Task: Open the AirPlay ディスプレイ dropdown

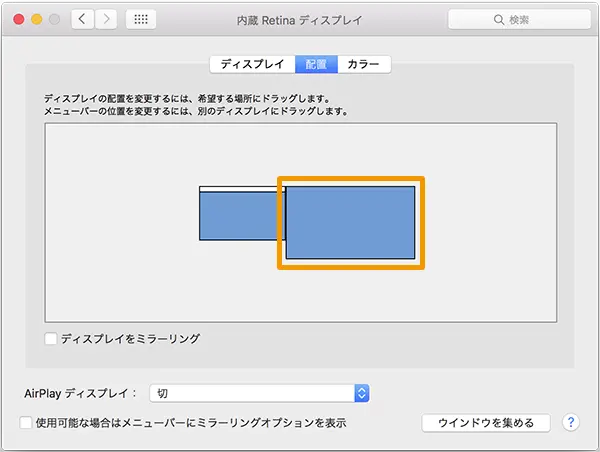Action: tap(259, 394)
